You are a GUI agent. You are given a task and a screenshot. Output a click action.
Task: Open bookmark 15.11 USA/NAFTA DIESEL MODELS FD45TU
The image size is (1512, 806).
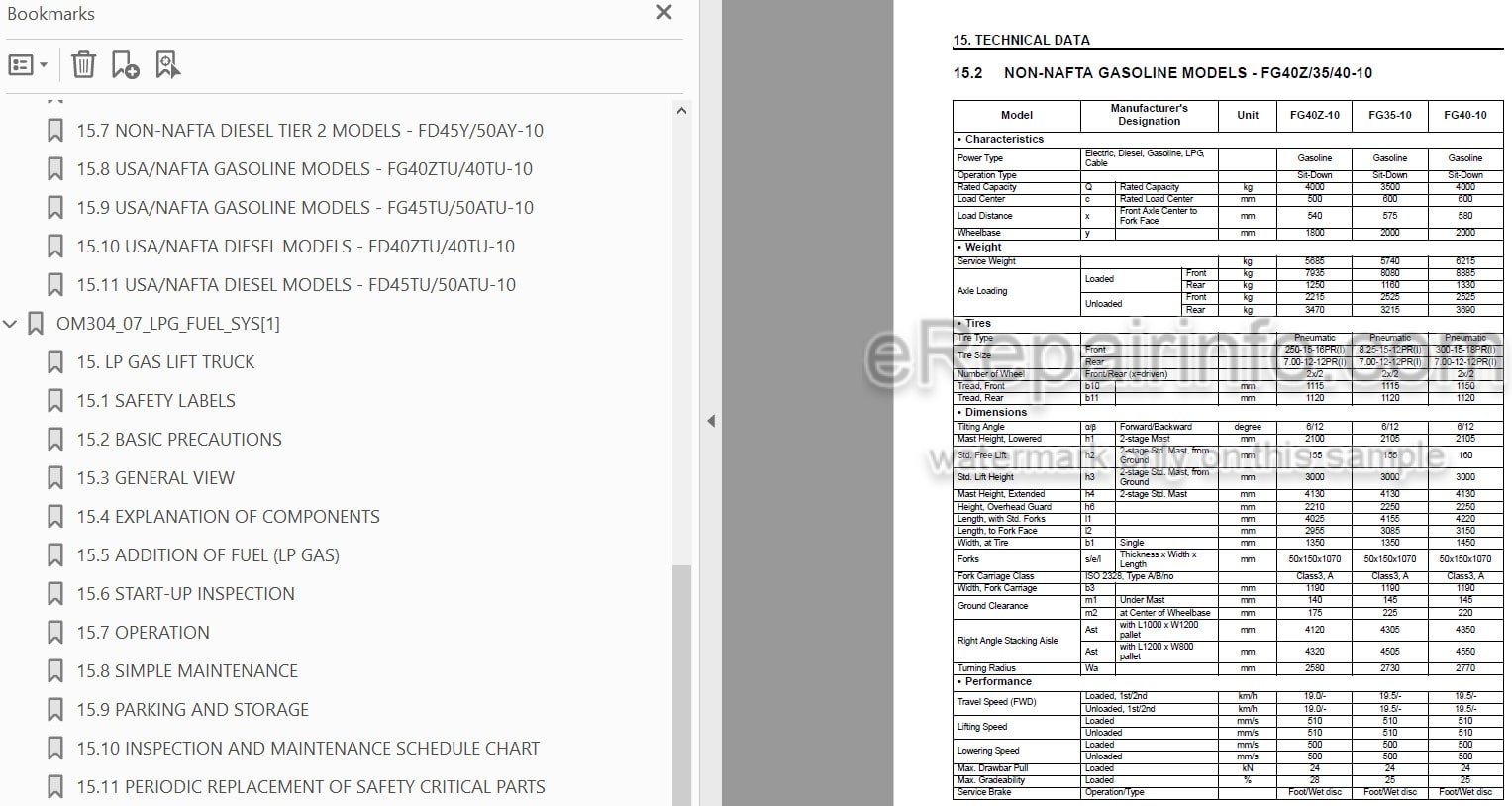coord(296,285)
